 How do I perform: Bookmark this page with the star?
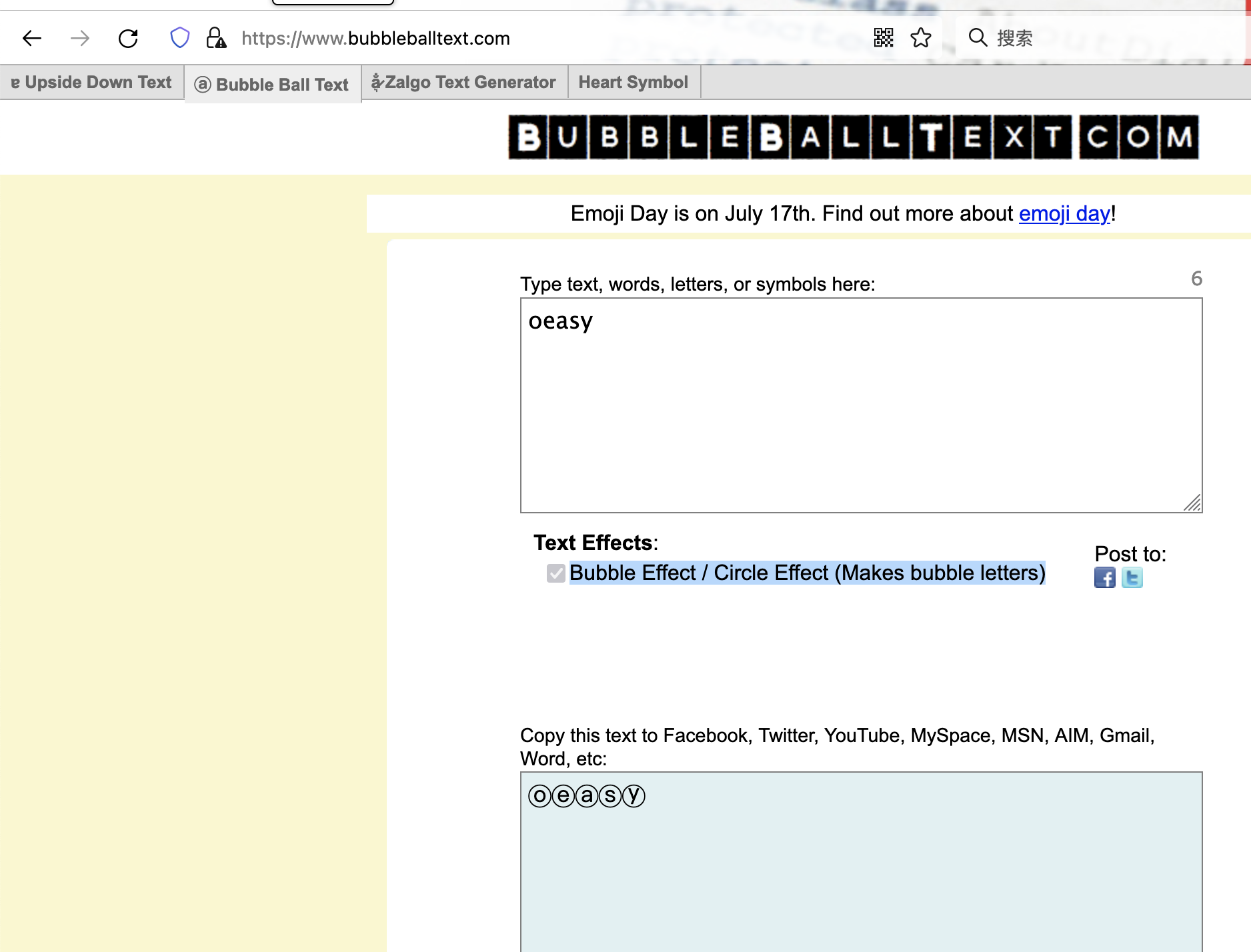click(921, 38)
